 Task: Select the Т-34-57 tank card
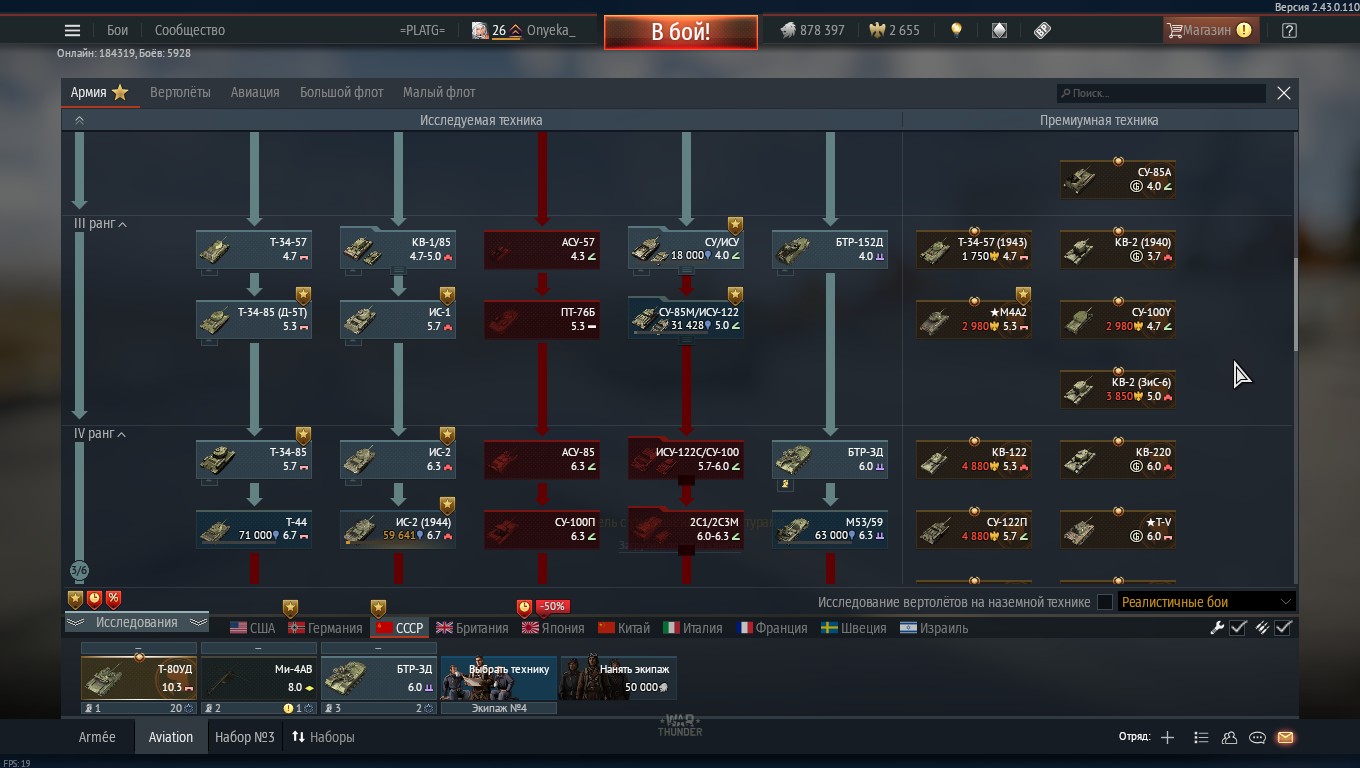tap(254, 249)
